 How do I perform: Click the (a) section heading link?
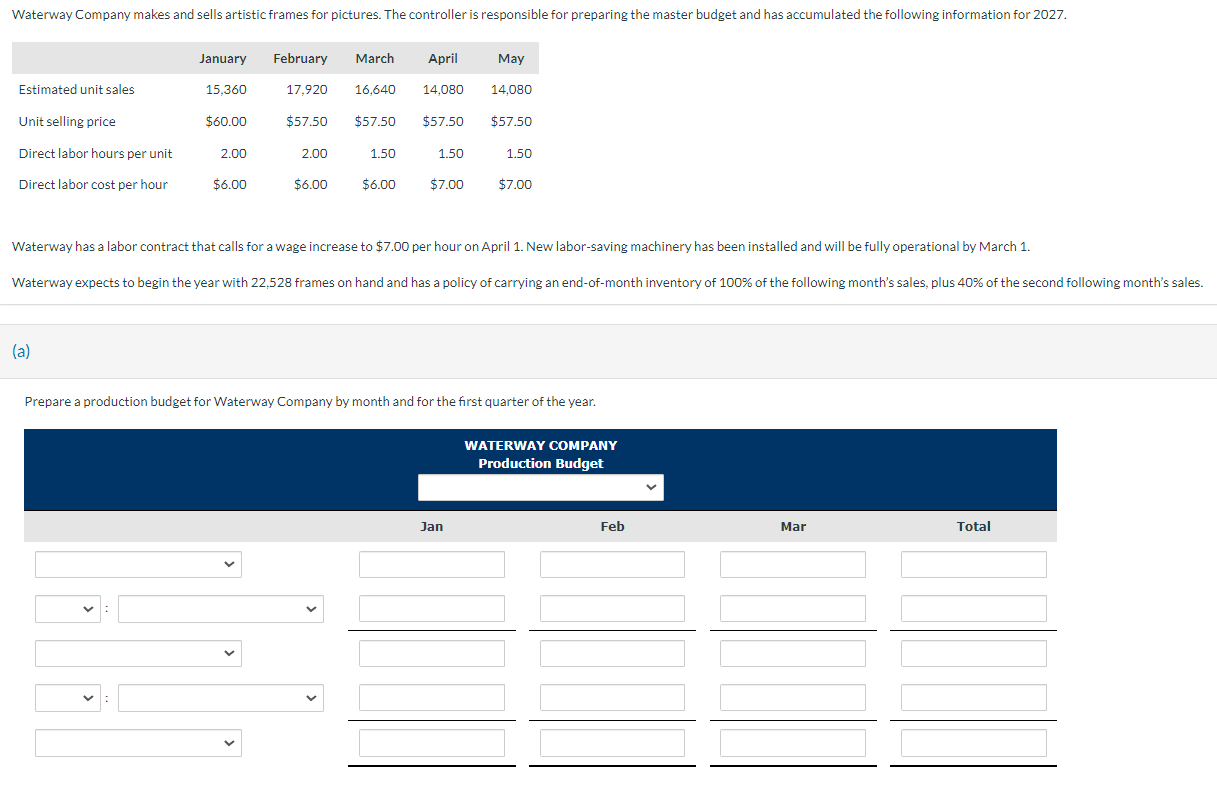18,351
